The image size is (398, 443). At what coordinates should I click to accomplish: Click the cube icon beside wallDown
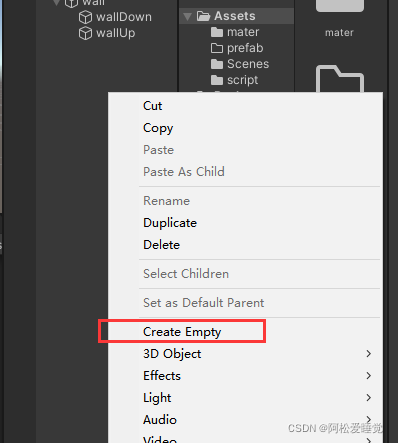85,17
